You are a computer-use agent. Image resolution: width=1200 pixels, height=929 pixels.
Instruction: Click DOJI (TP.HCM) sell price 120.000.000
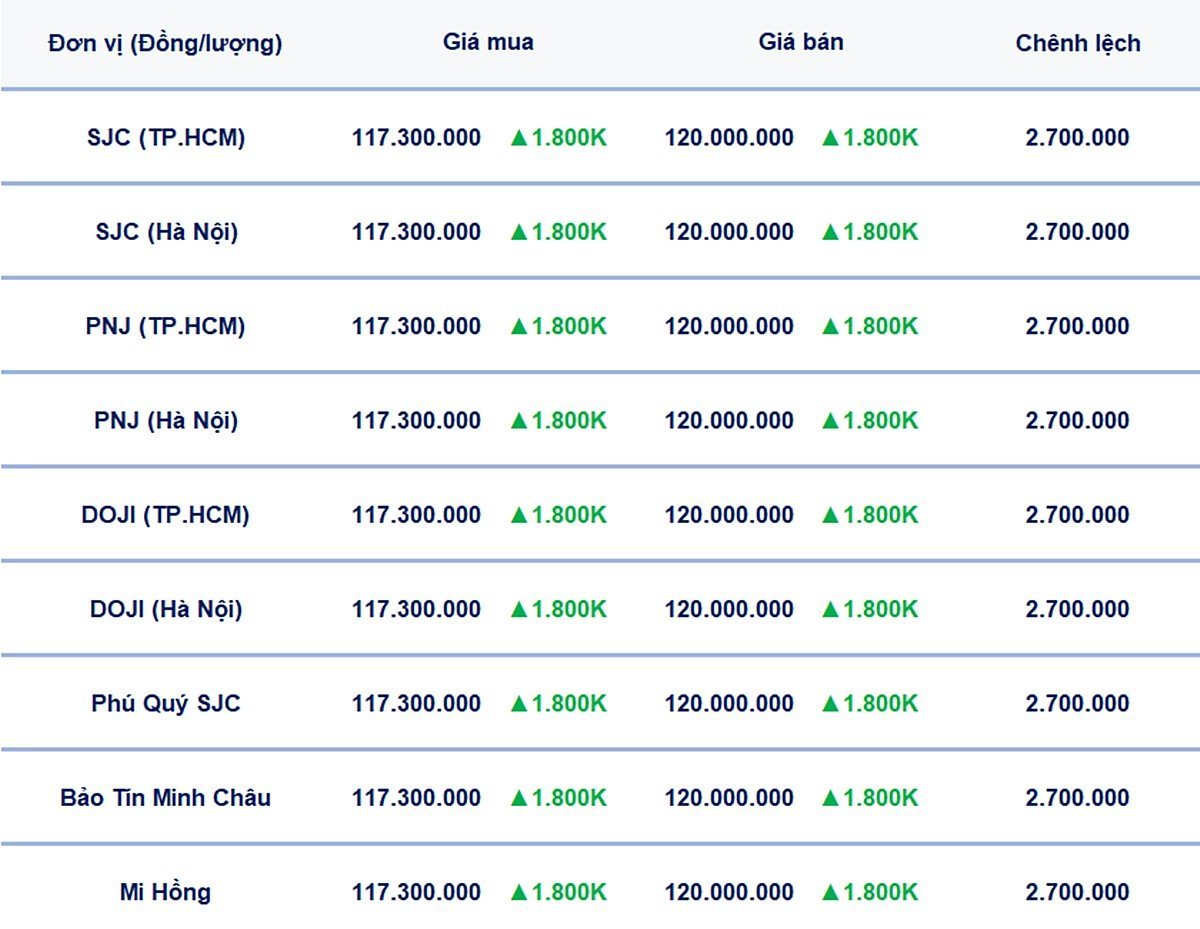(729, 515)
